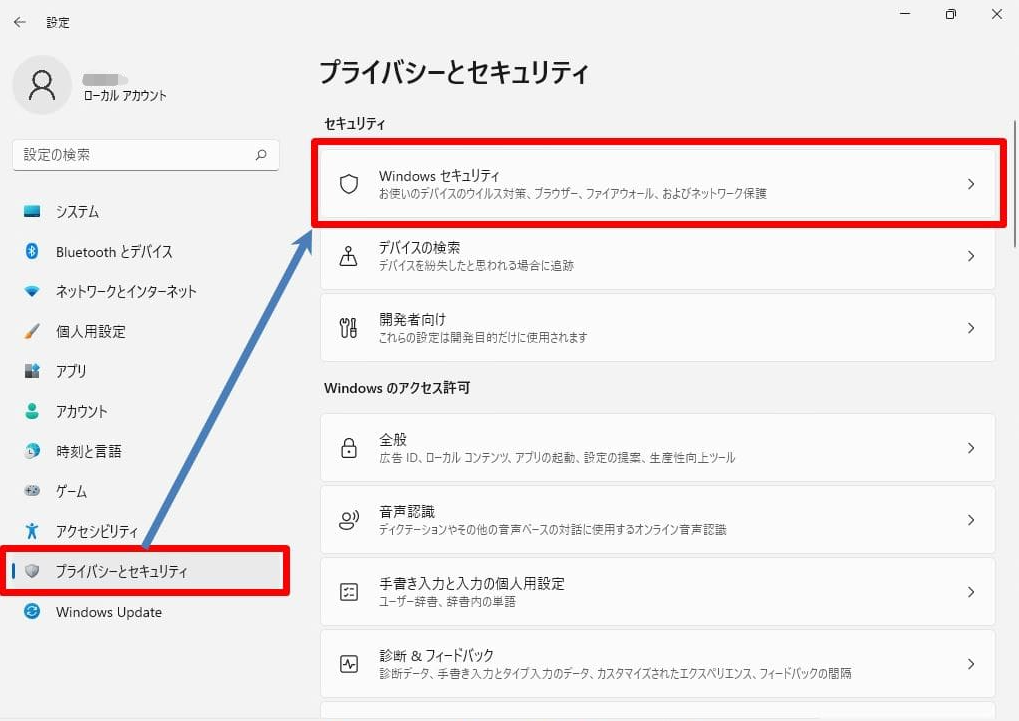Viewport: 1019px width, 721px height.
Task: Click the chevron on 音声認識 row
Action: pyautogui.click(x=971, y=520)
